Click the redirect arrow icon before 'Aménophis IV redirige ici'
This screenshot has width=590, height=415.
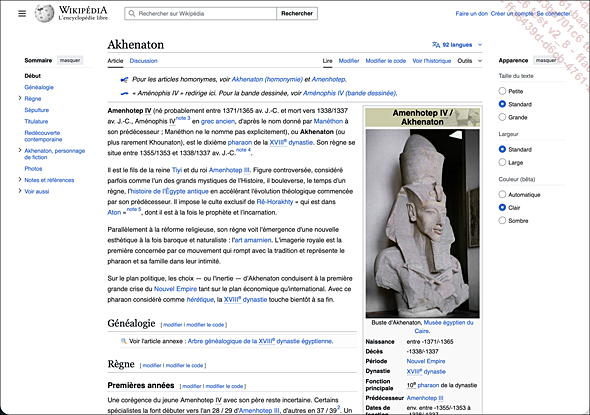124,93
